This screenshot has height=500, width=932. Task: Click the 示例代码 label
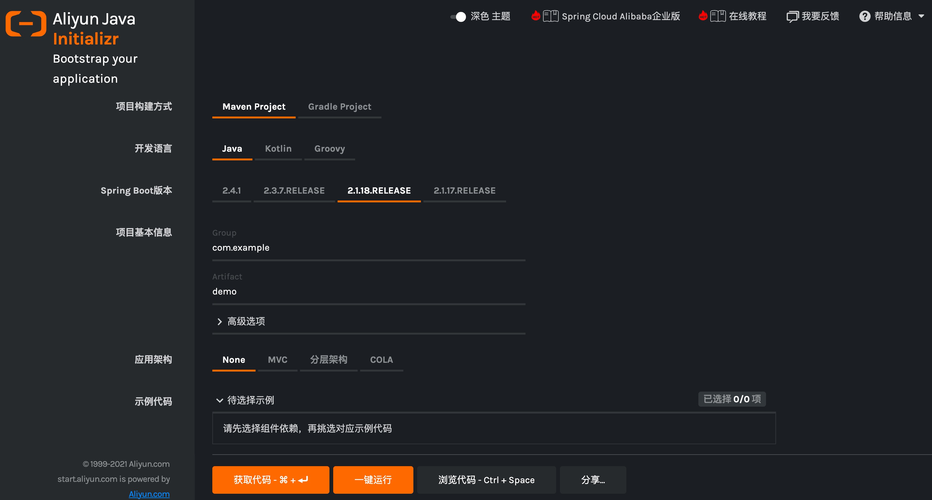click(153, 402)
